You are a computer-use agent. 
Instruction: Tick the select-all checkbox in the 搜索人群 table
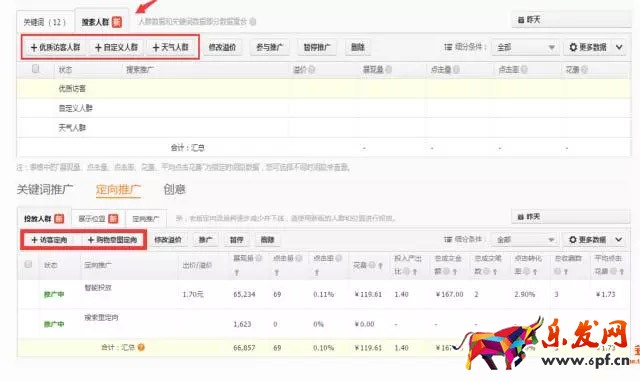coord(36,69)
